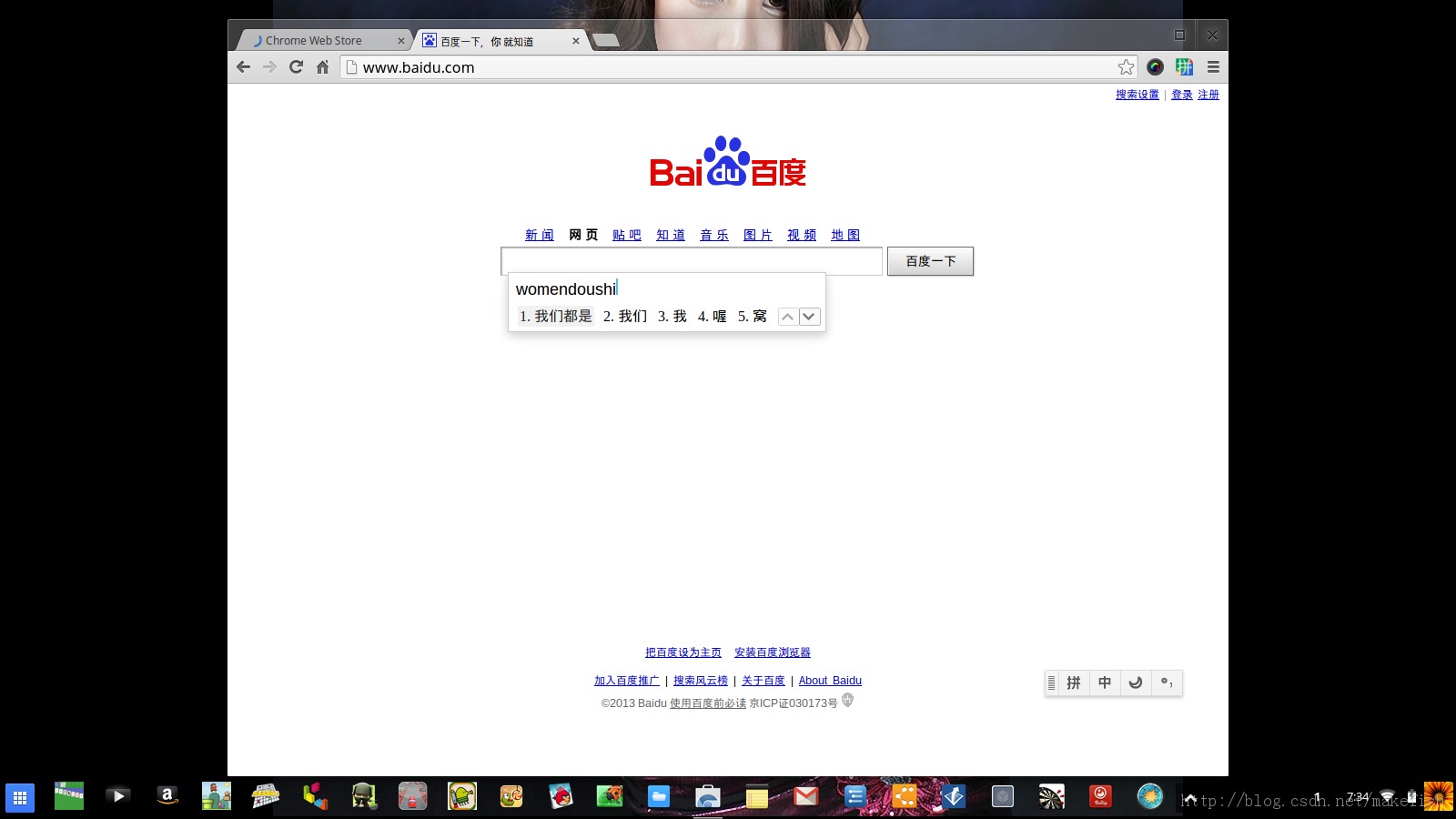Launch the red car racing game icon
This screenshot has width=1456, height=819.
pos(413,796)
